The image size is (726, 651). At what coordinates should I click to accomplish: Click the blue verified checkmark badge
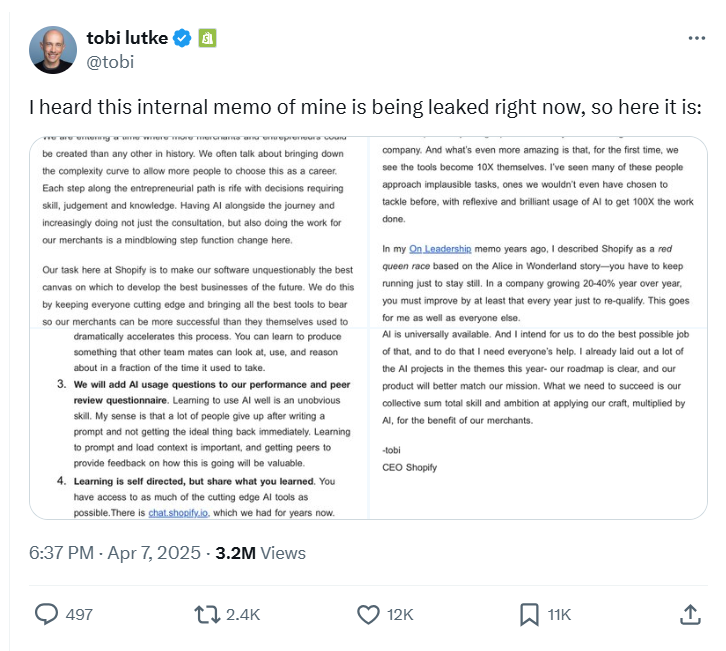click(x=182, y=39)
